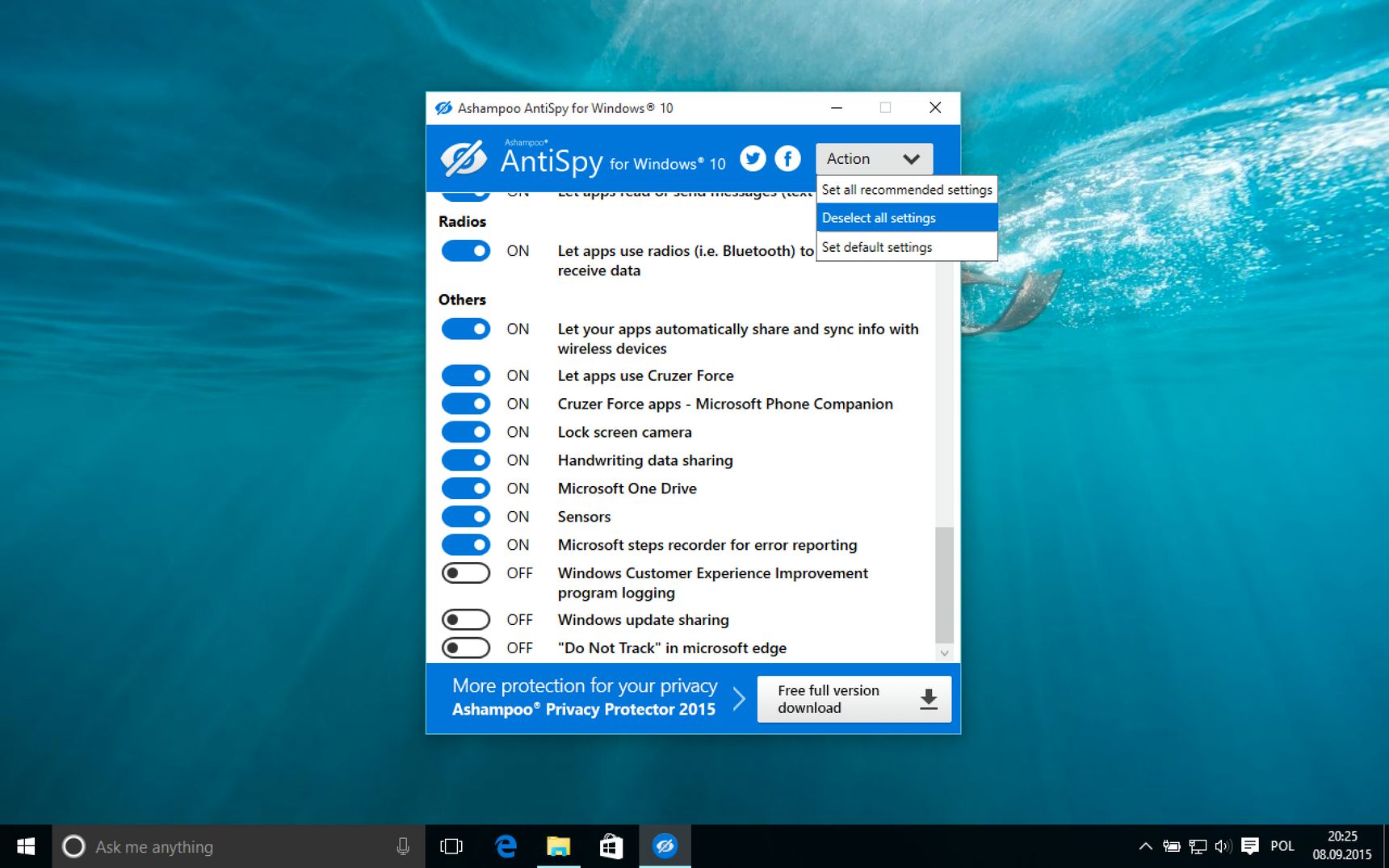The image size is (1389, 868).
Task: Show hidden tray icons chevron
Action: pyautogui.click(x=1145, y=846)
